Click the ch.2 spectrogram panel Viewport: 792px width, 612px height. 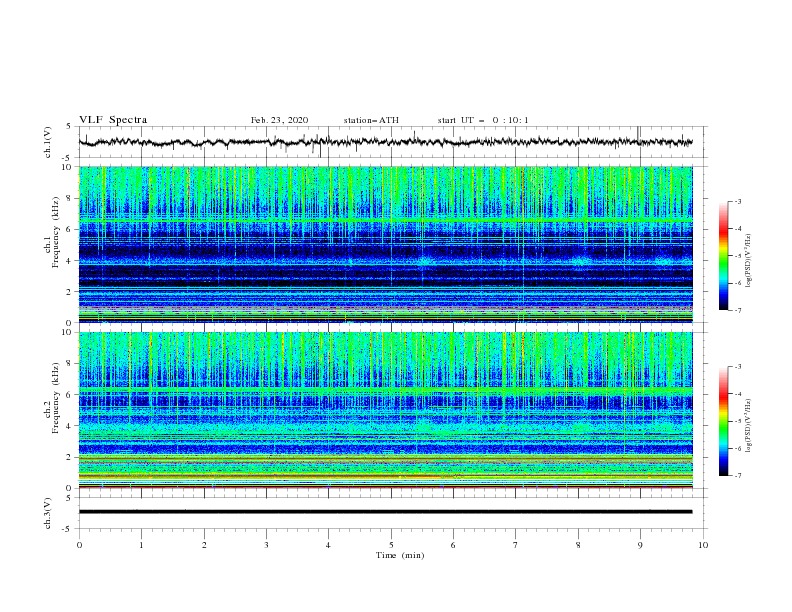(385, 410)
